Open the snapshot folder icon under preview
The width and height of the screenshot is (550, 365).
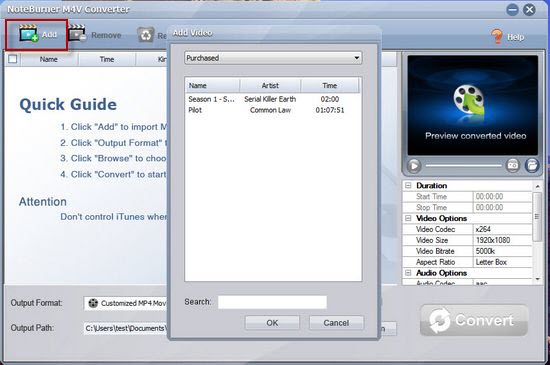coord(532,165)
